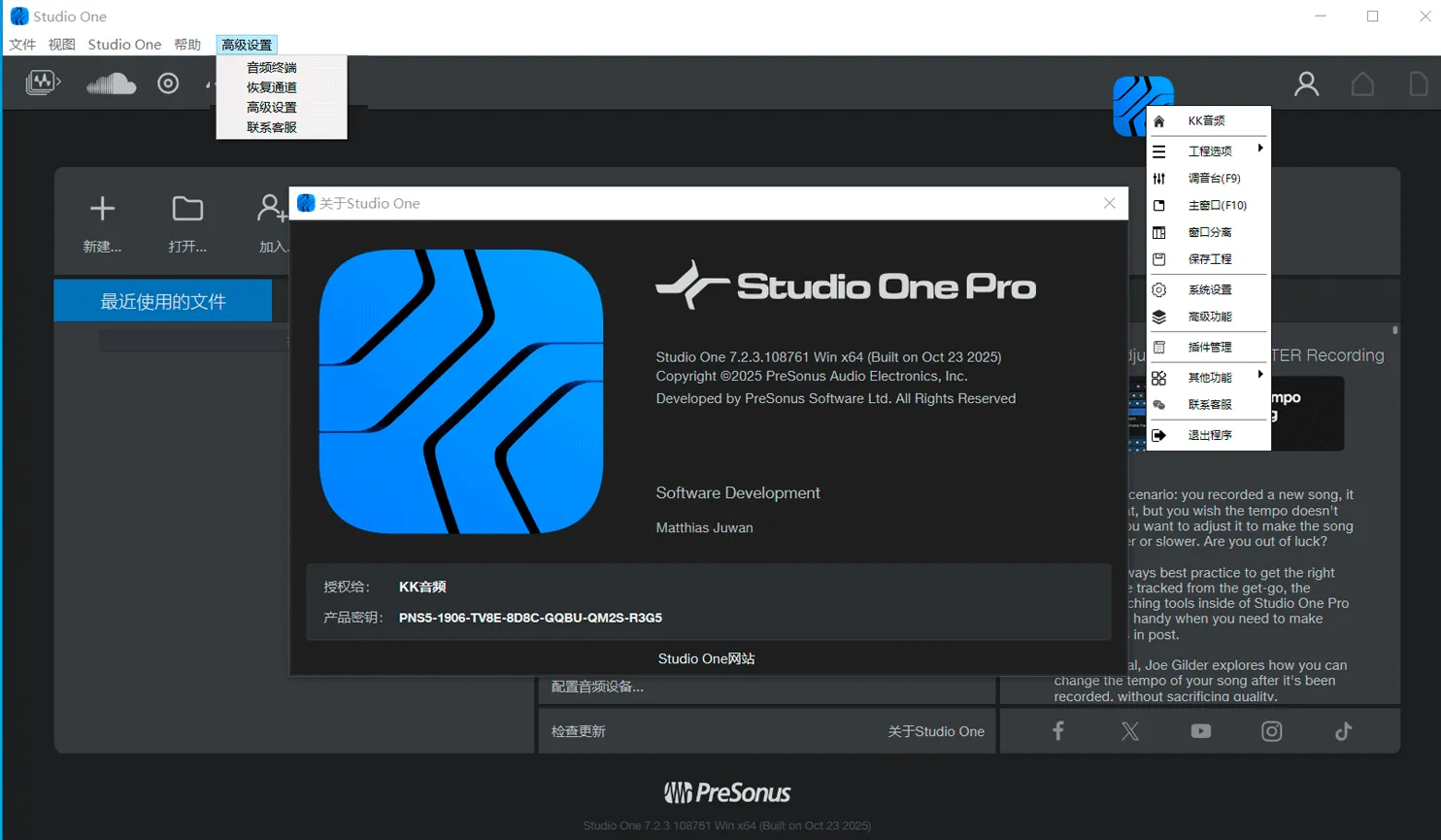Click the news panel scrollbar thumb

[1395, 330]
